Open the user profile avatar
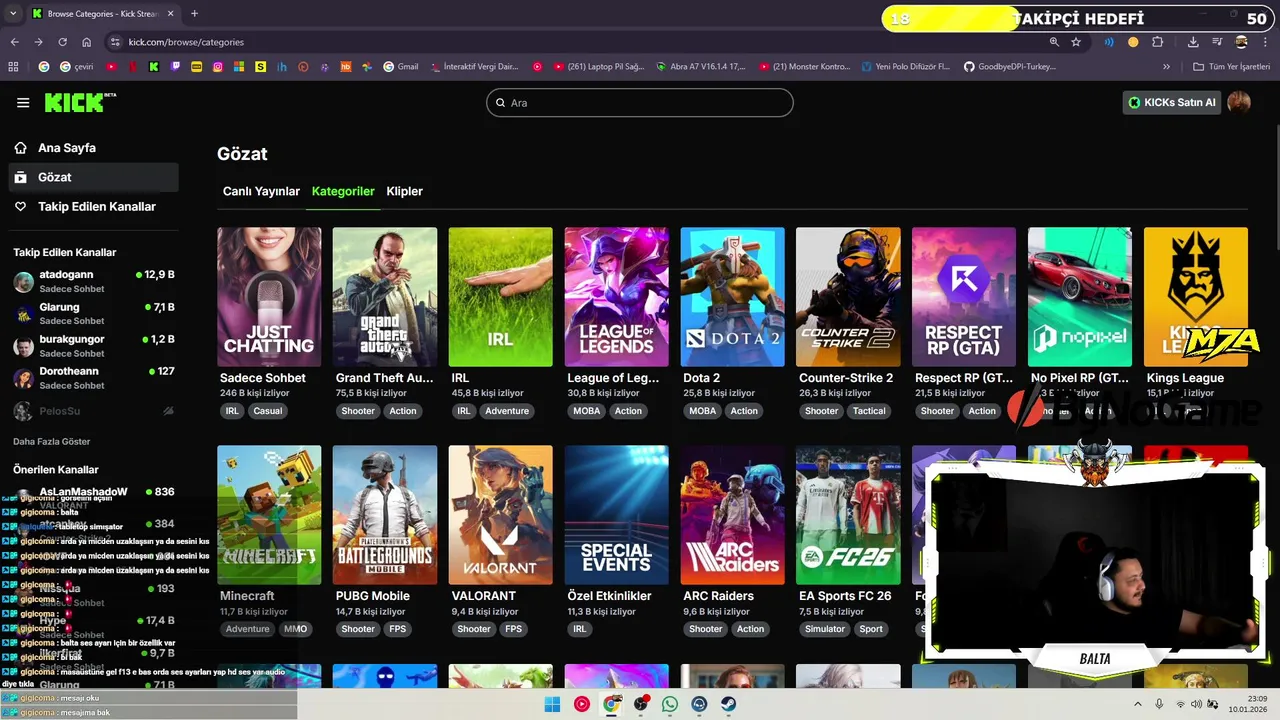Screen dimensions: 1280x720 click(1239, 102)
